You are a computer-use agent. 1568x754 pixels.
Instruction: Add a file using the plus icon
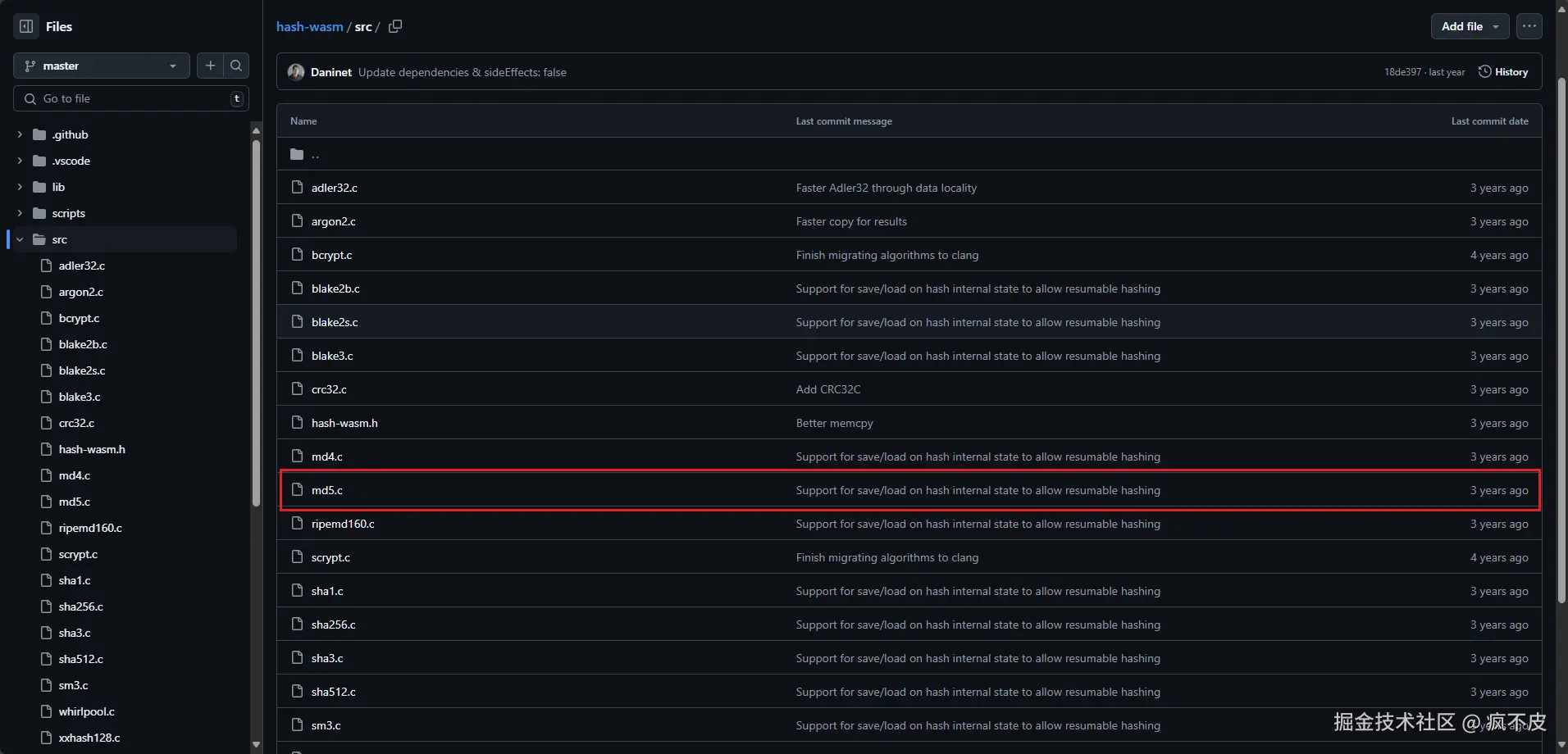pos(210,66)
